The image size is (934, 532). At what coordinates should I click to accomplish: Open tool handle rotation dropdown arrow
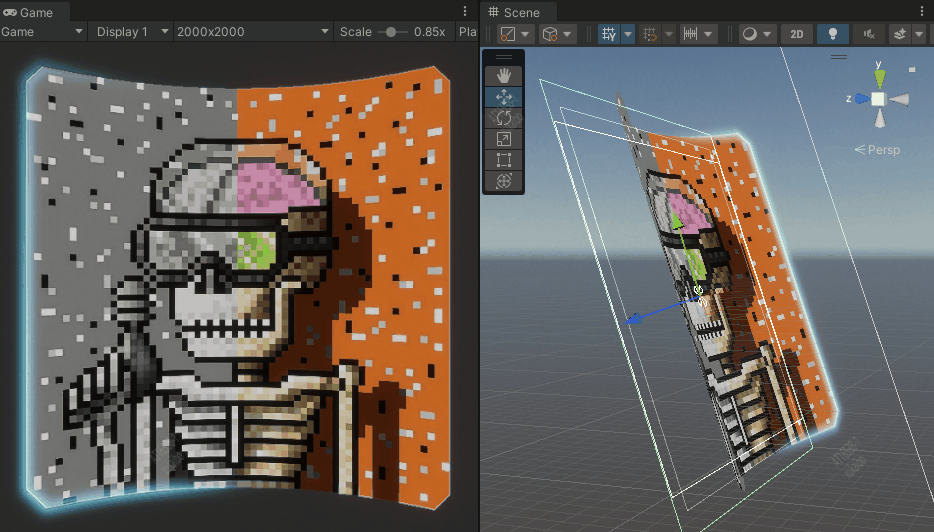click(x=567, y=34)
